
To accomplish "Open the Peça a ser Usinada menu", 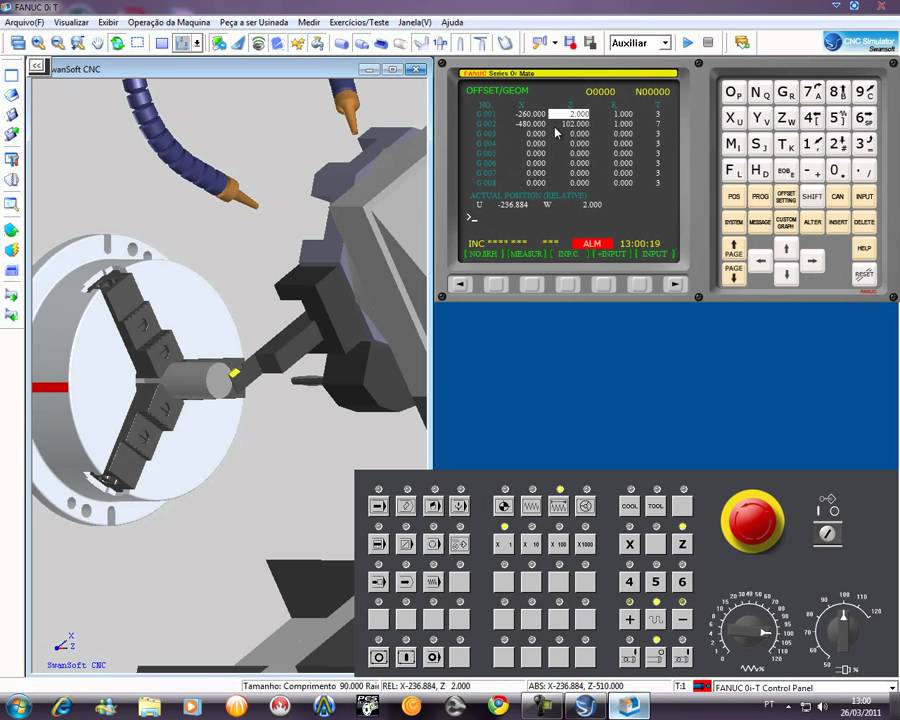I will point(254,22).
